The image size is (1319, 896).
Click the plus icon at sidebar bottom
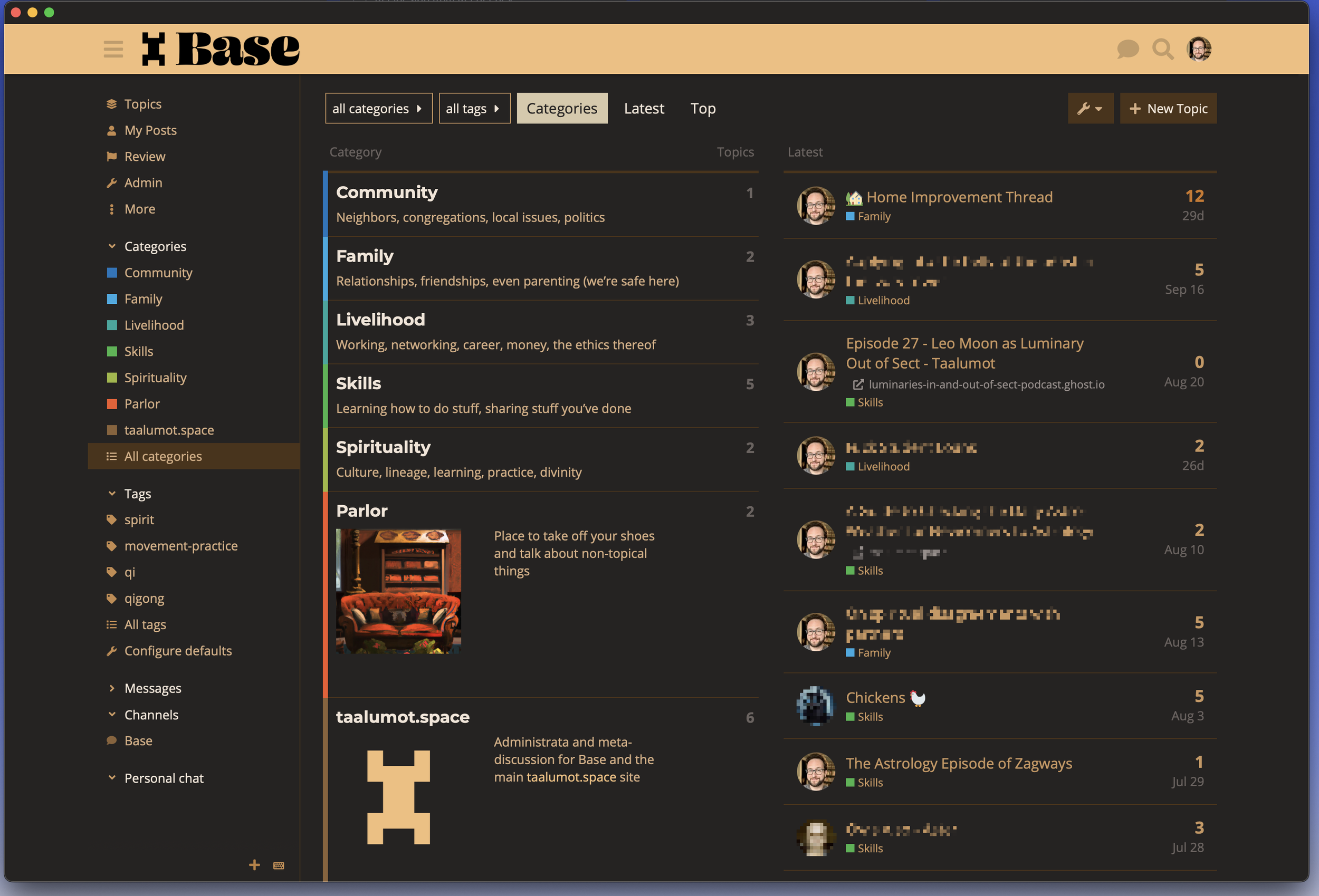[x=254, y=865]
